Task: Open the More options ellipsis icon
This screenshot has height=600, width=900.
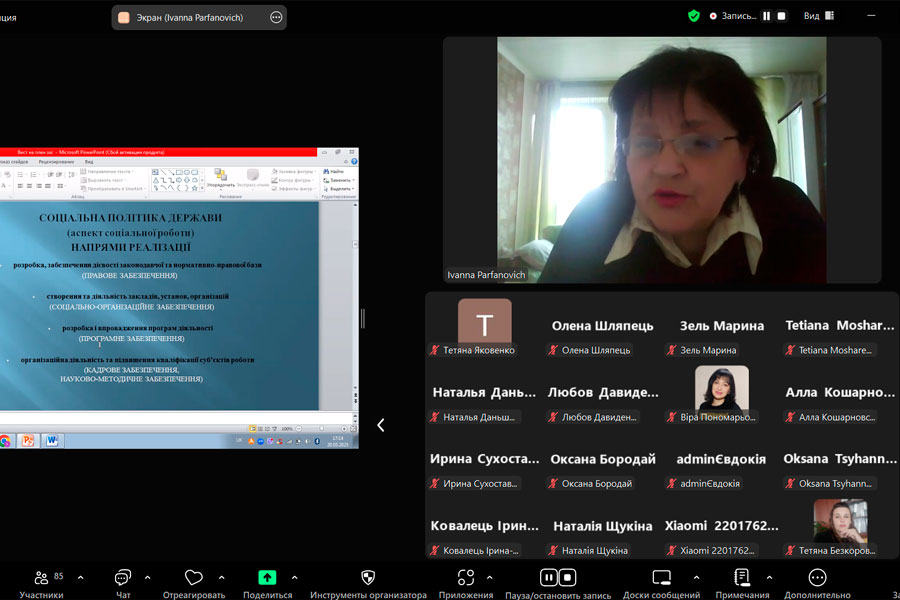Action: tap(817, 578)
